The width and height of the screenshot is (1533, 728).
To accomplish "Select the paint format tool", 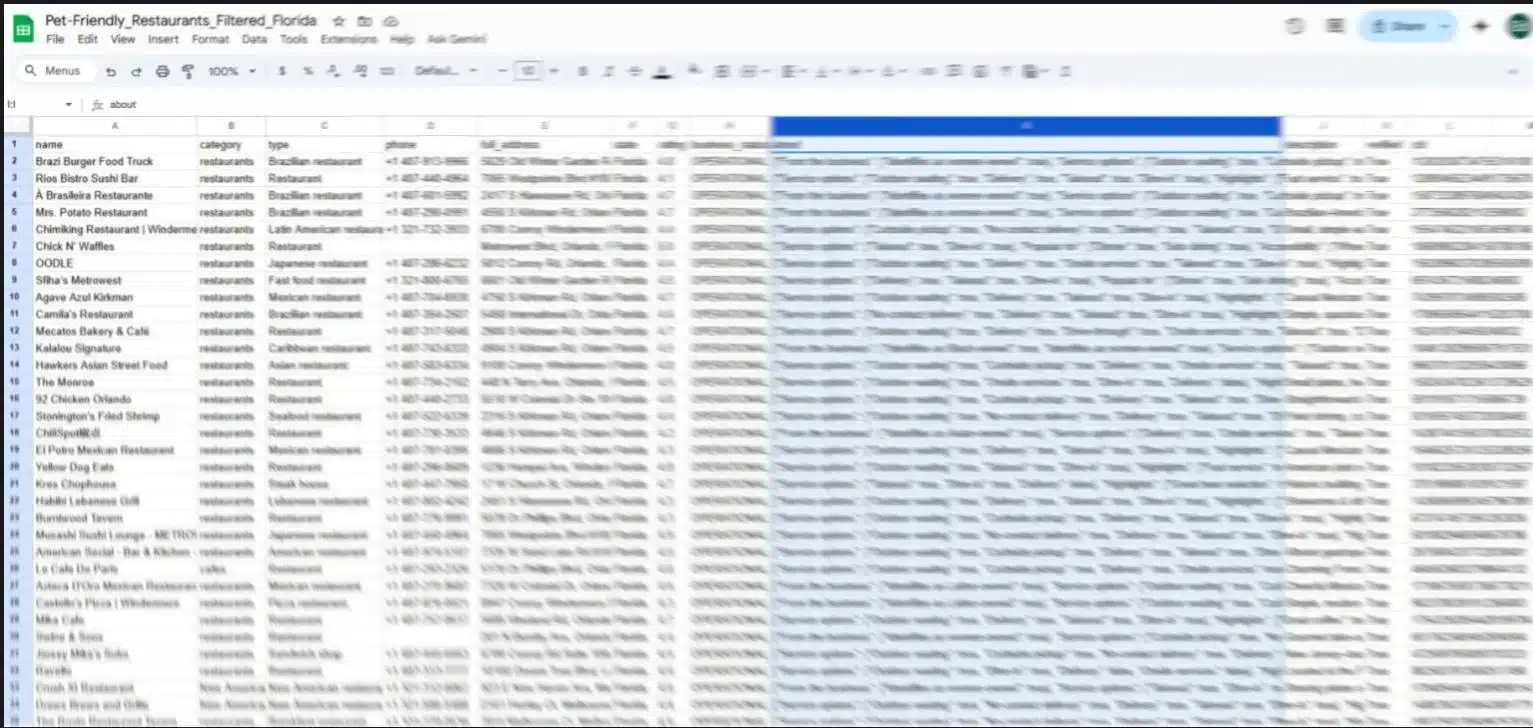I will (188, 72).
